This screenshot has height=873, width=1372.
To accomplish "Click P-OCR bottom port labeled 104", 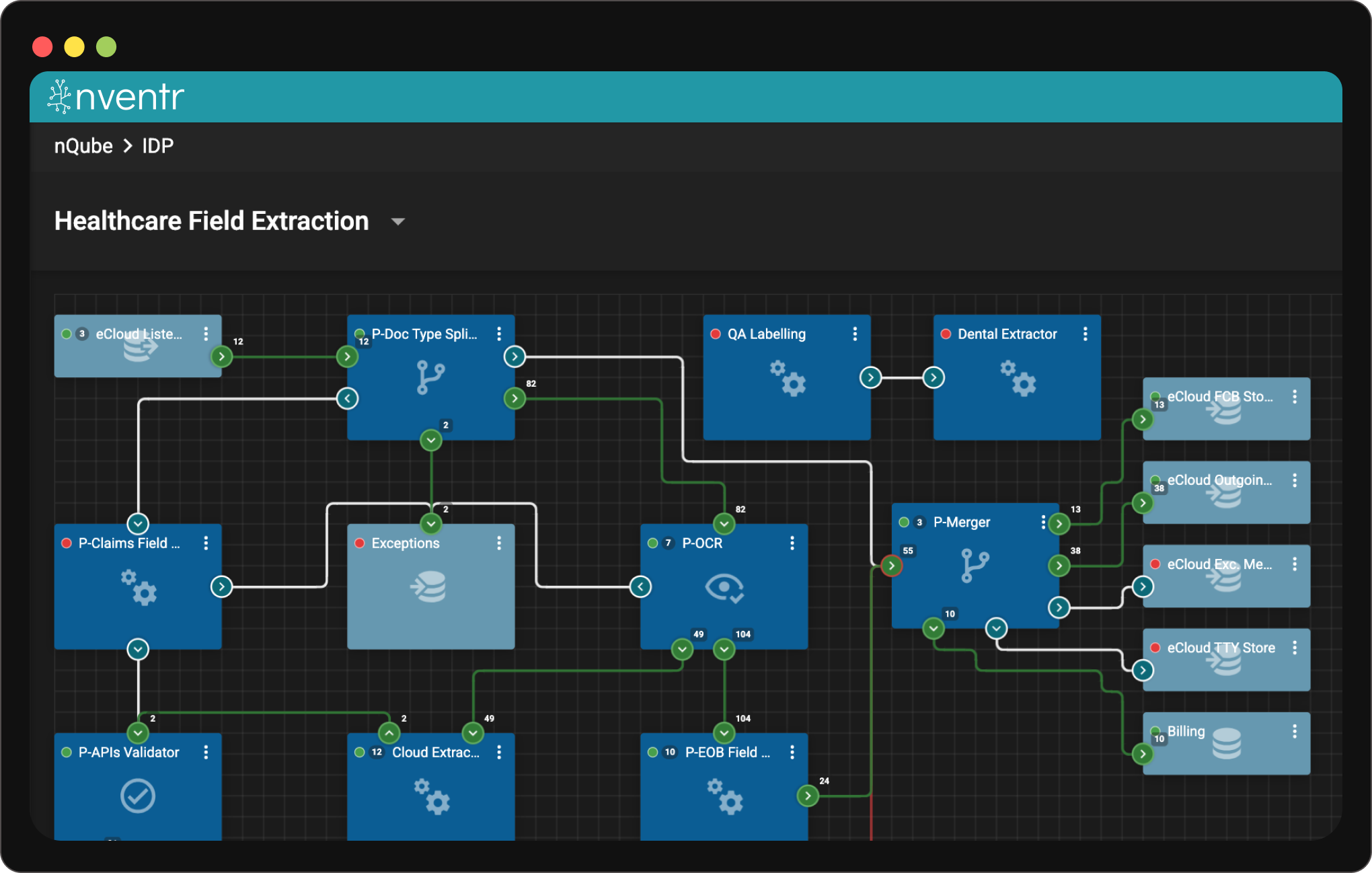I will coord(724,649).
